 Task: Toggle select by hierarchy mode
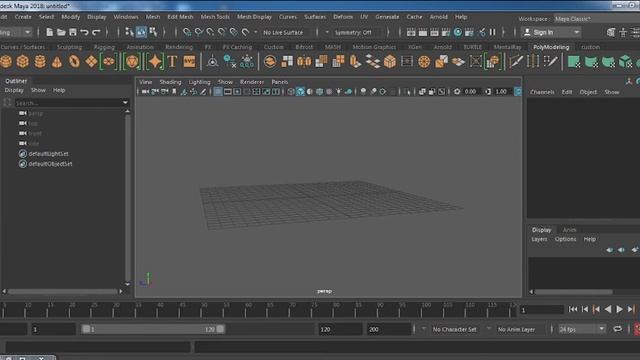(x=129, y=32)
